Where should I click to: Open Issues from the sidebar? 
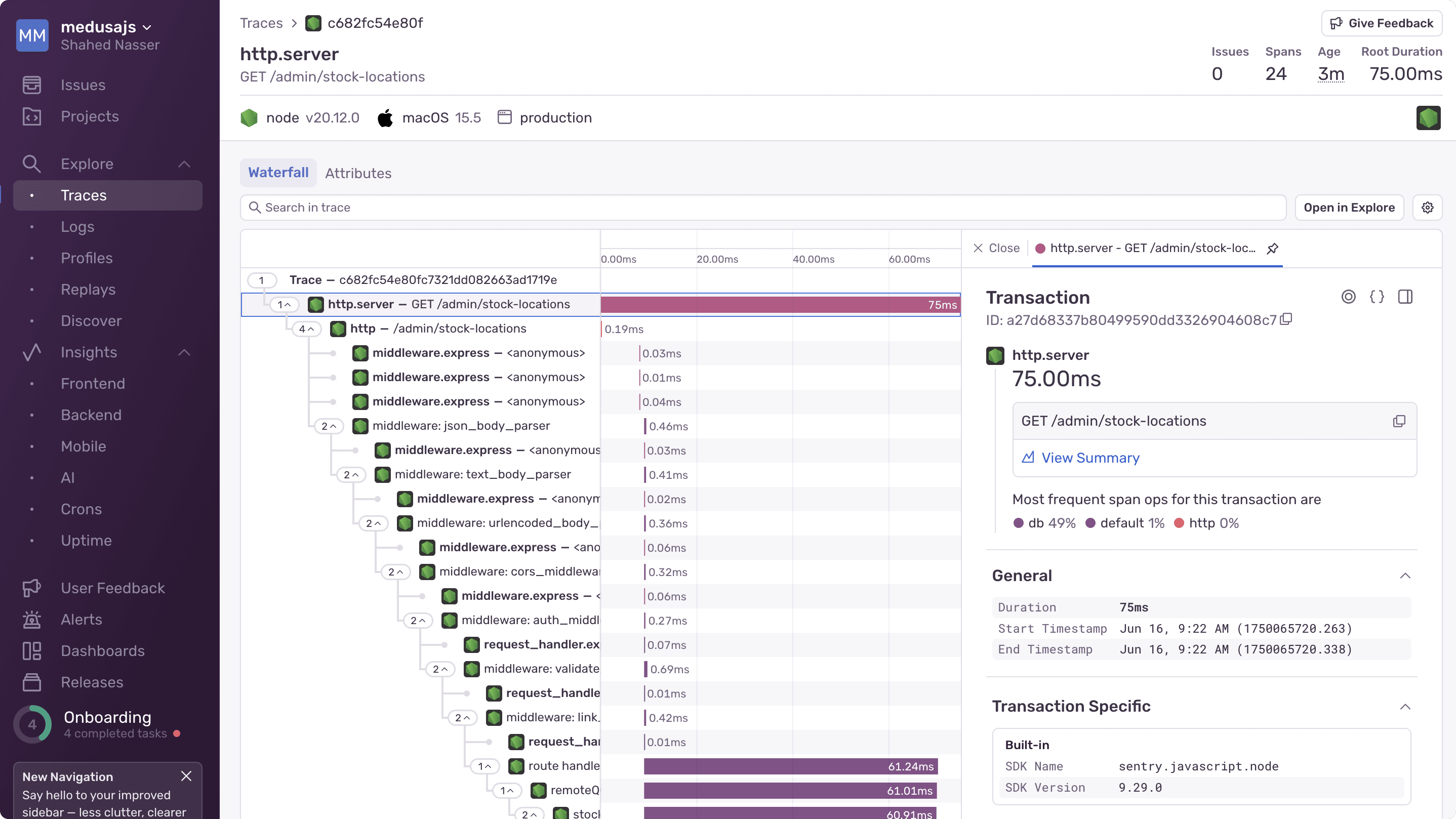tap(83, 85)
